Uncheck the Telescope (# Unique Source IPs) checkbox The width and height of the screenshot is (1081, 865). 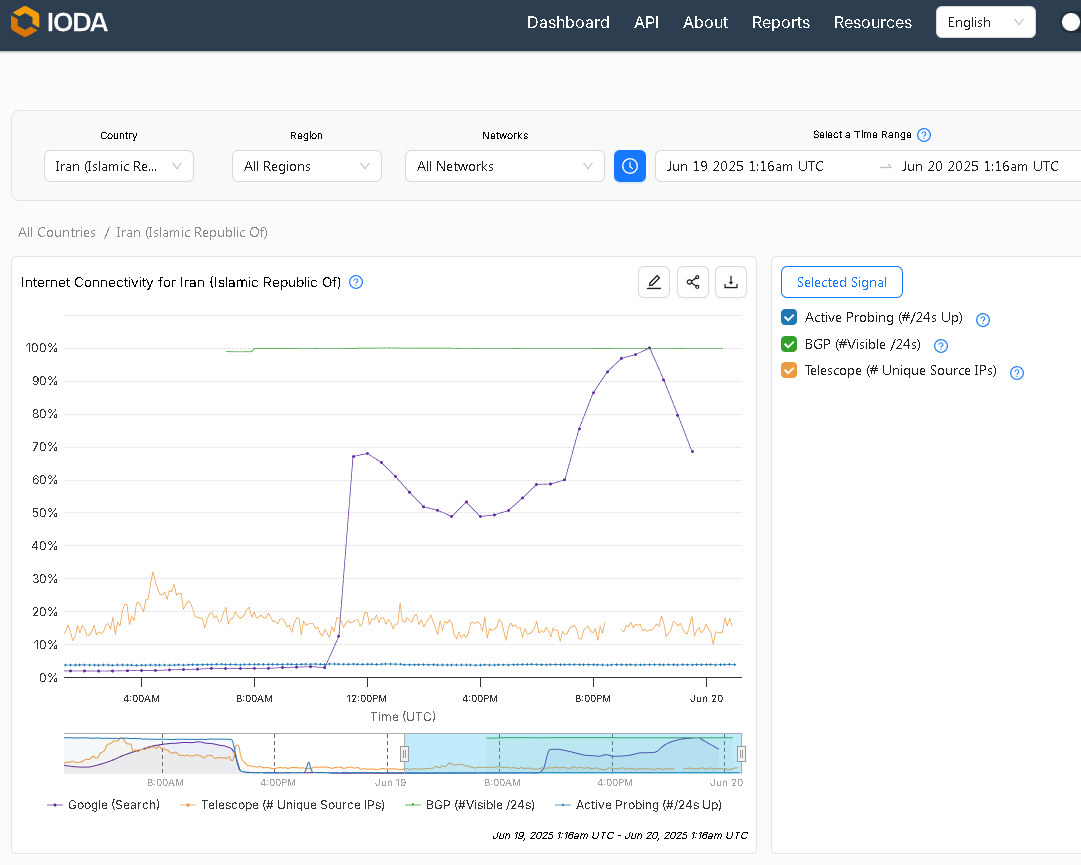[789, 370]
